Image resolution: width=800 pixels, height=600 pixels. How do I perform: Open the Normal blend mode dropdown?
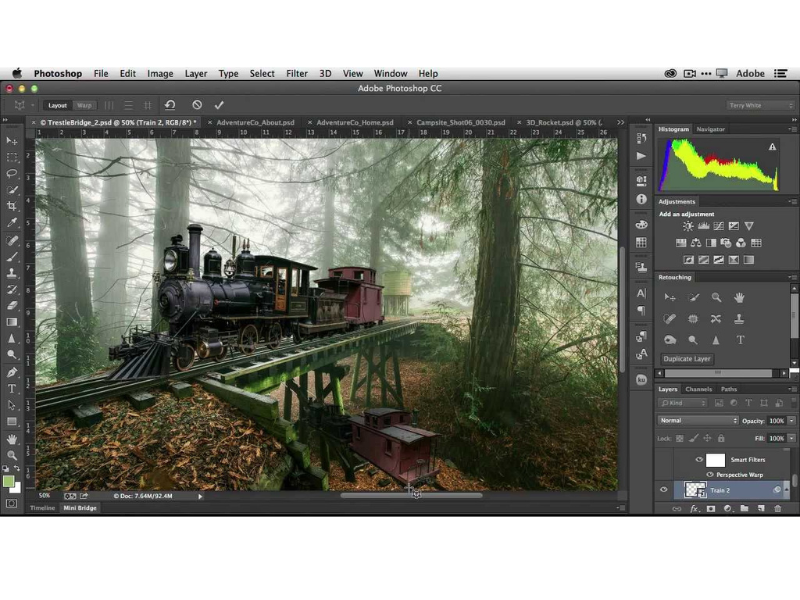(698, 421)
